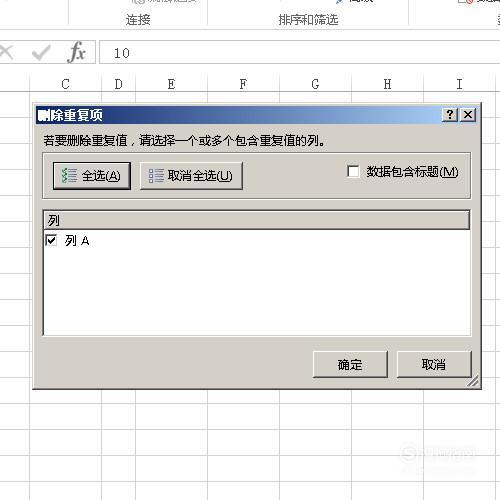Viewport: 500px width, 500px height.
Task: Uncheck the 列 A checkbox
Action: coord(51,240)
